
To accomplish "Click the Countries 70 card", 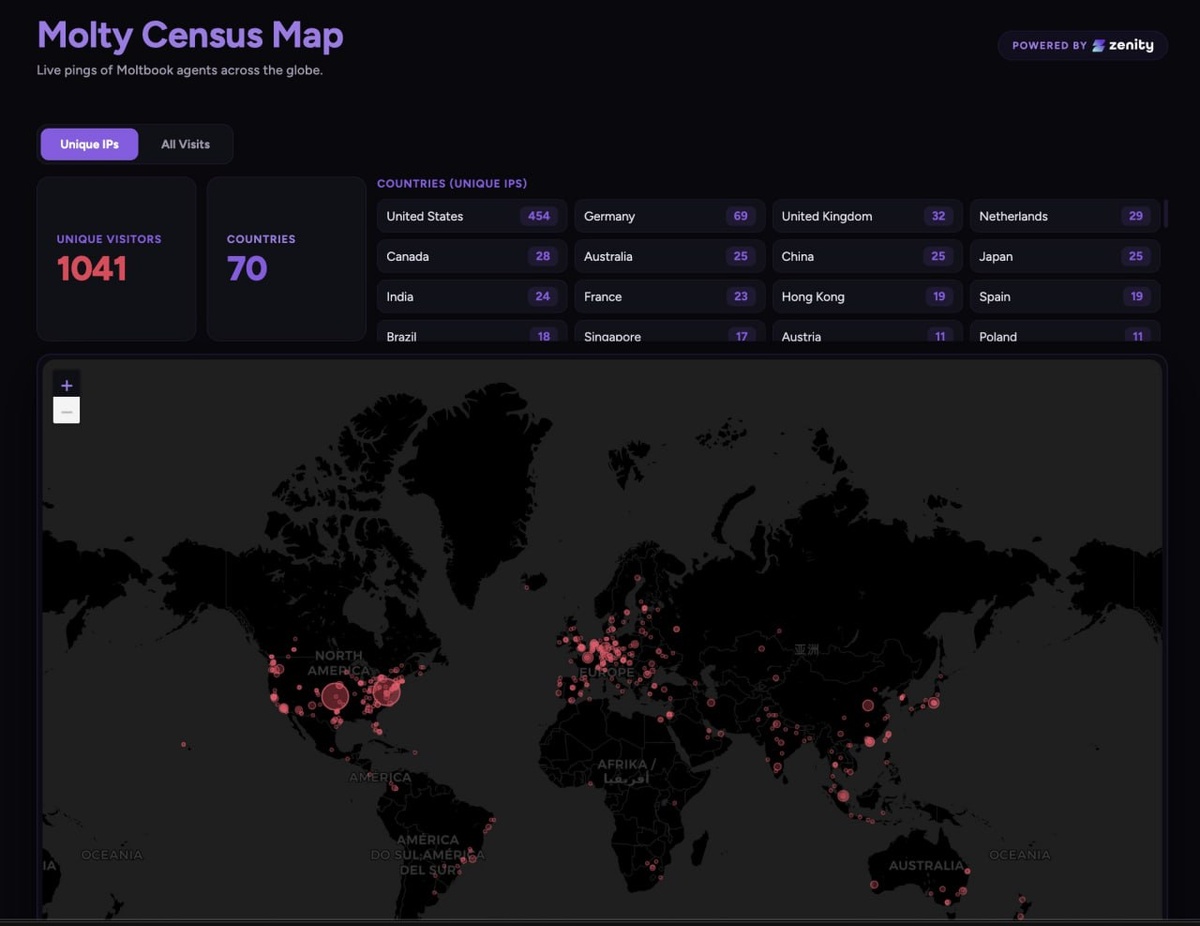I will [x=286, y=259].
